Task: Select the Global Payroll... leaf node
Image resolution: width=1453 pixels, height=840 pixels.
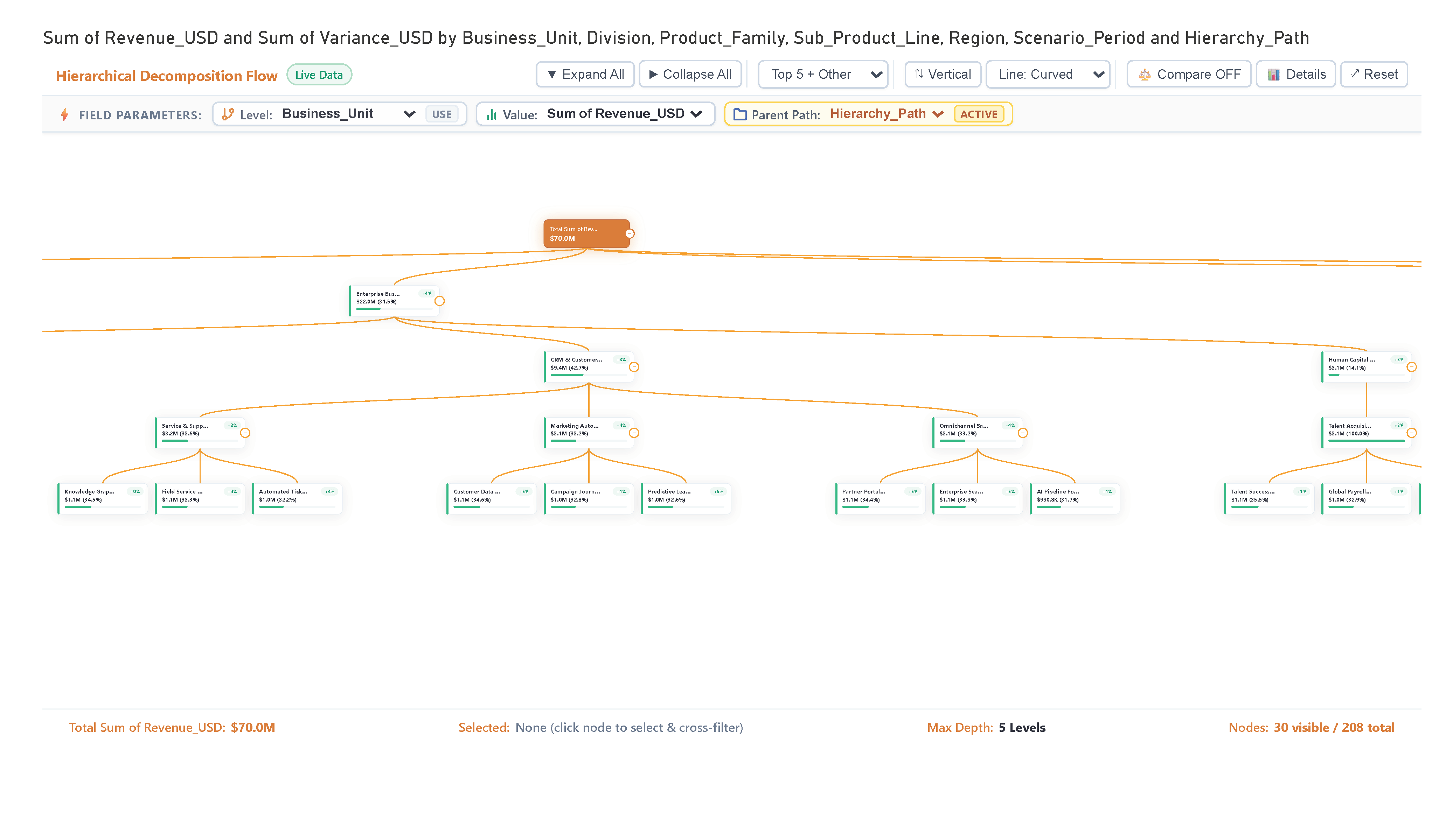Action: (x=1367, y=499)
